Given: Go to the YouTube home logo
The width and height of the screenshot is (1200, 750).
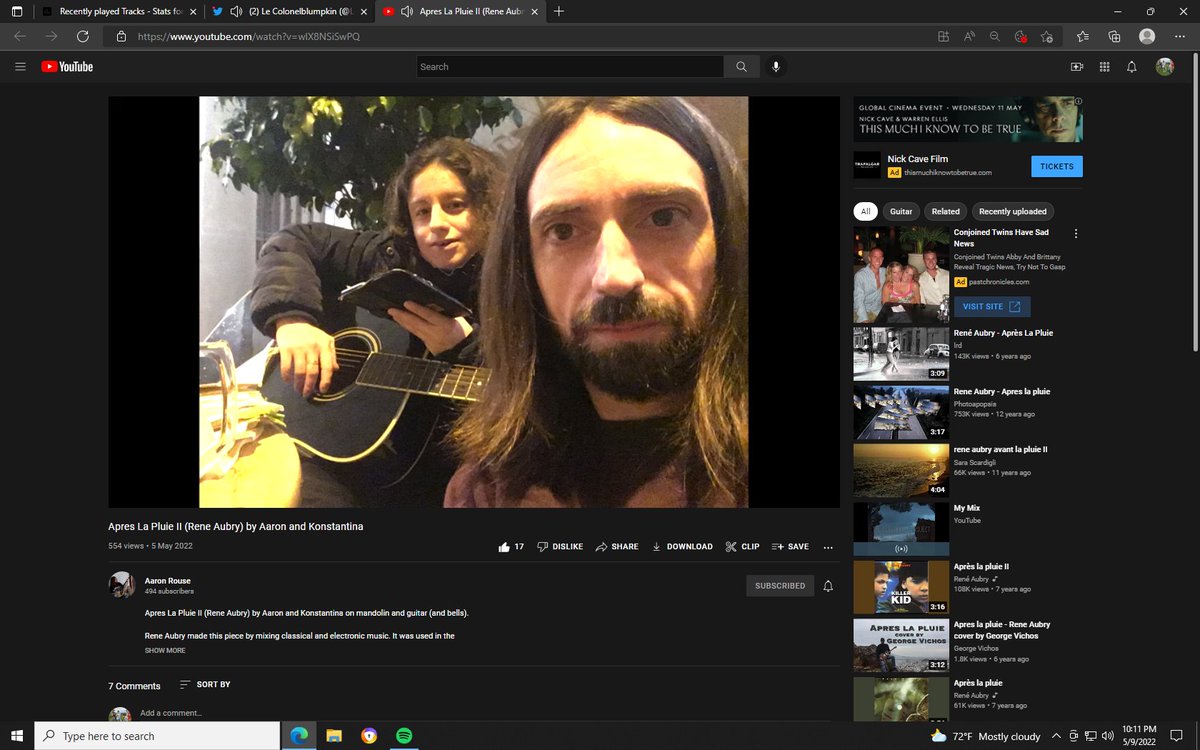Looking at the screenshot, I should tap(67, 67).
